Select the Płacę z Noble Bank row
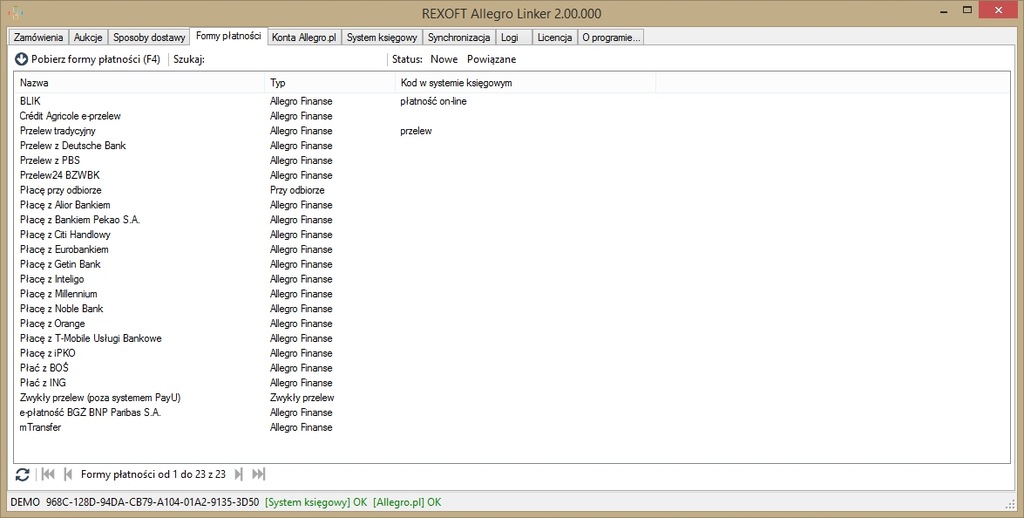Image resolution: width=1024 pixels, height=518 pixels. click(x=512, y=308)
